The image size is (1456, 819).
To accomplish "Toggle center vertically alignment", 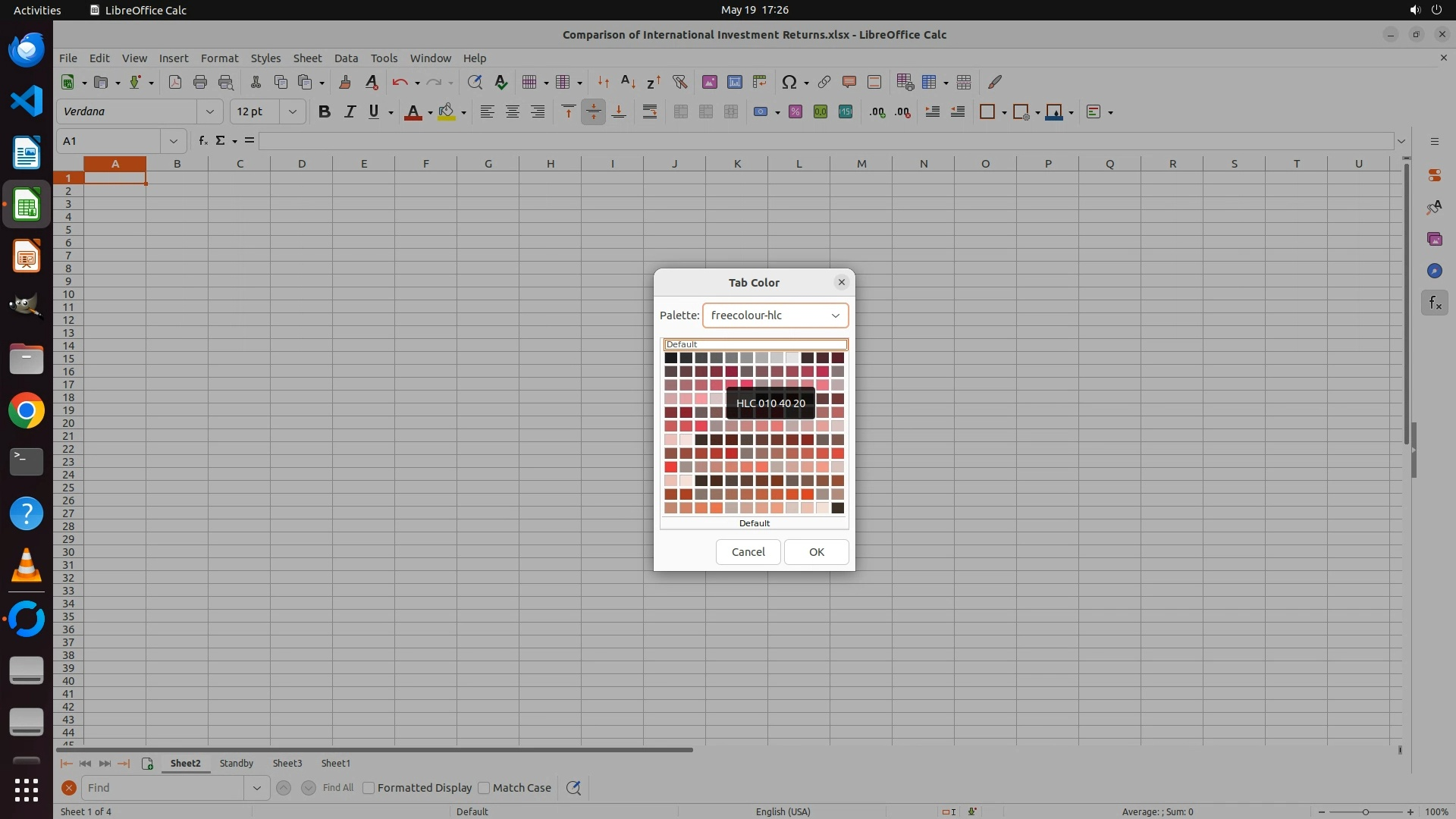I will 593,112.
